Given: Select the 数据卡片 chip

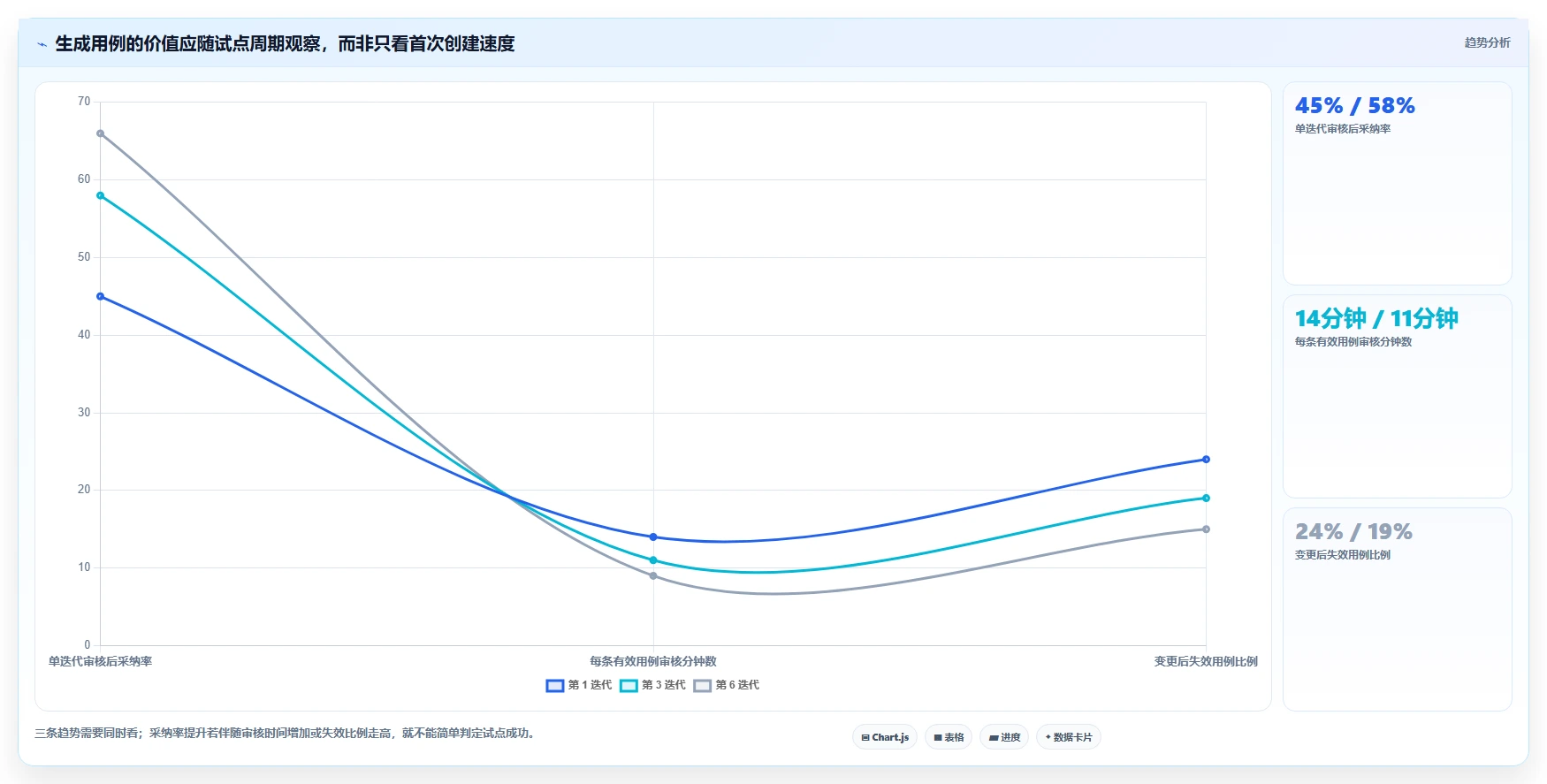Looking at the screenshot, I should (1068, 737).
